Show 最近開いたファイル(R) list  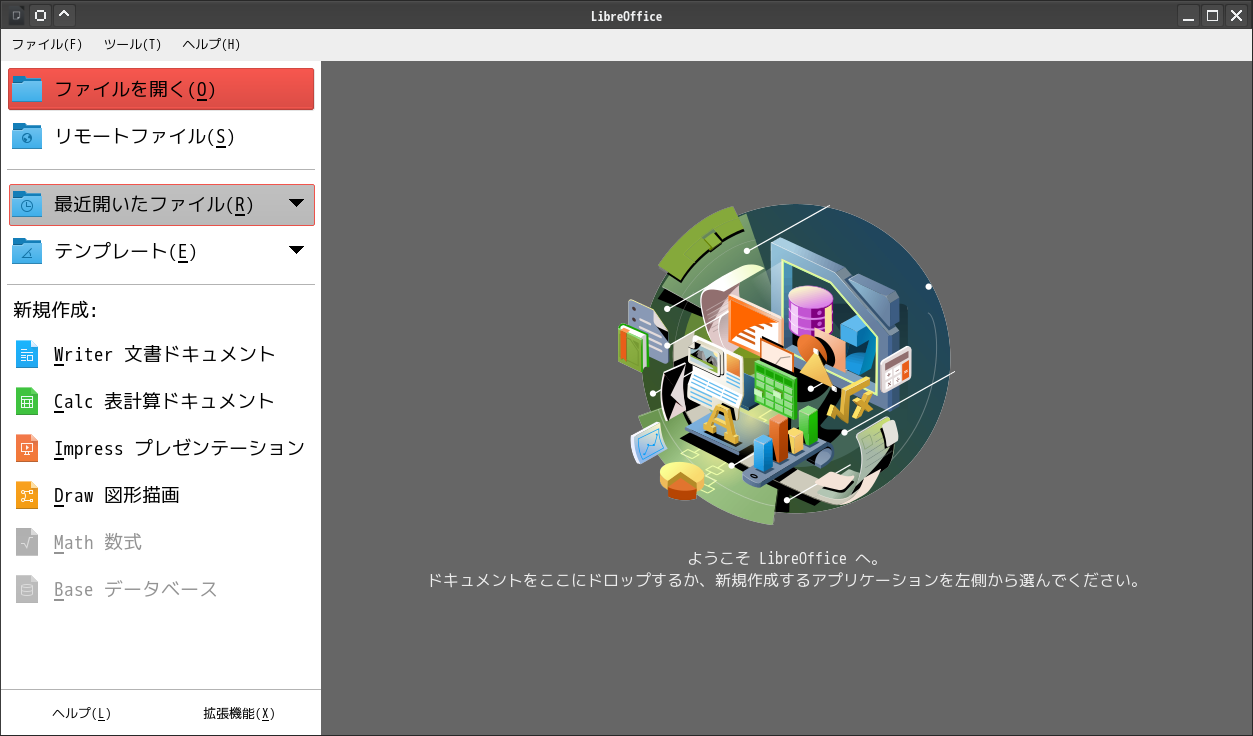(x=161, y=204)
